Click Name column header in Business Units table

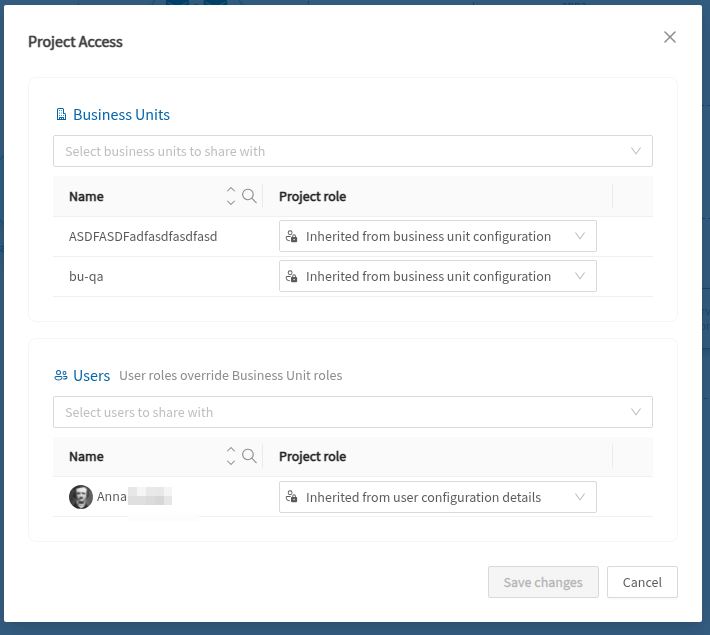pyautogui.click(x=86, y=197)
